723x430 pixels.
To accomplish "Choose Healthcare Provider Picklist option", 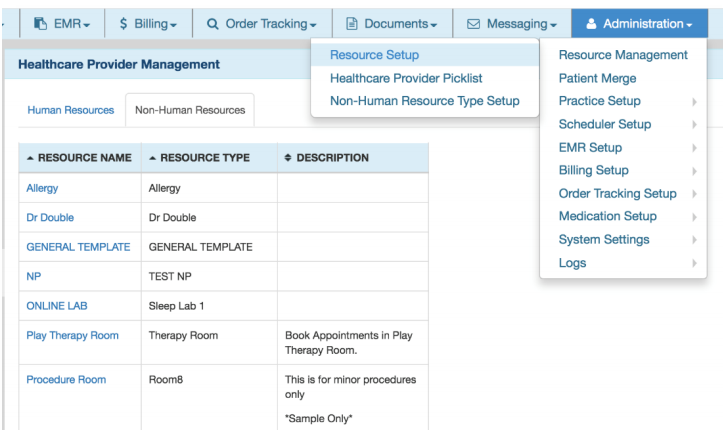I will click(x=406, y=78).
